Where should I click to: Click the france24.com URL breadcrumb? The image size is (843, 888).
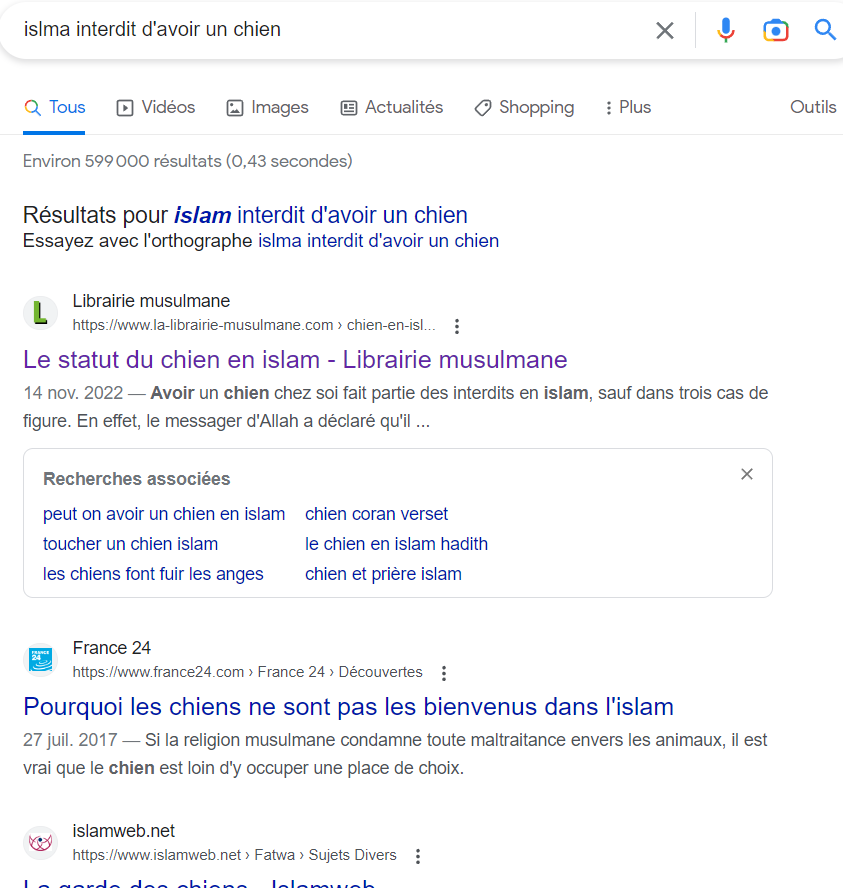[247, 672]
